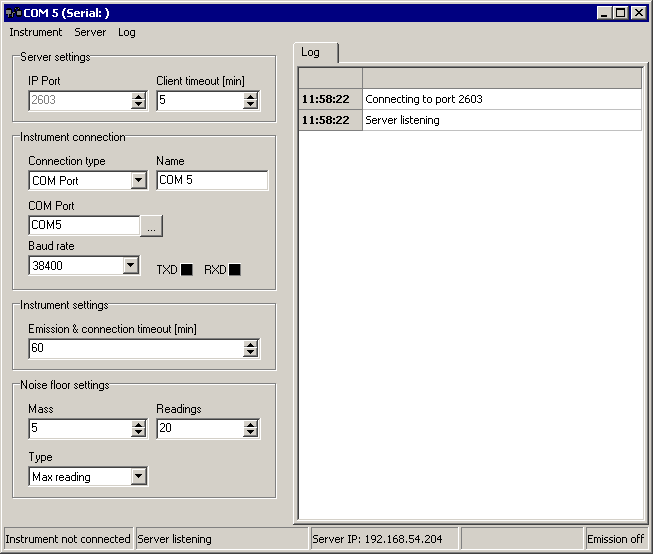Increase the noise floor Readings value
The width and height of the screenshot is (653, 554).
250,424
